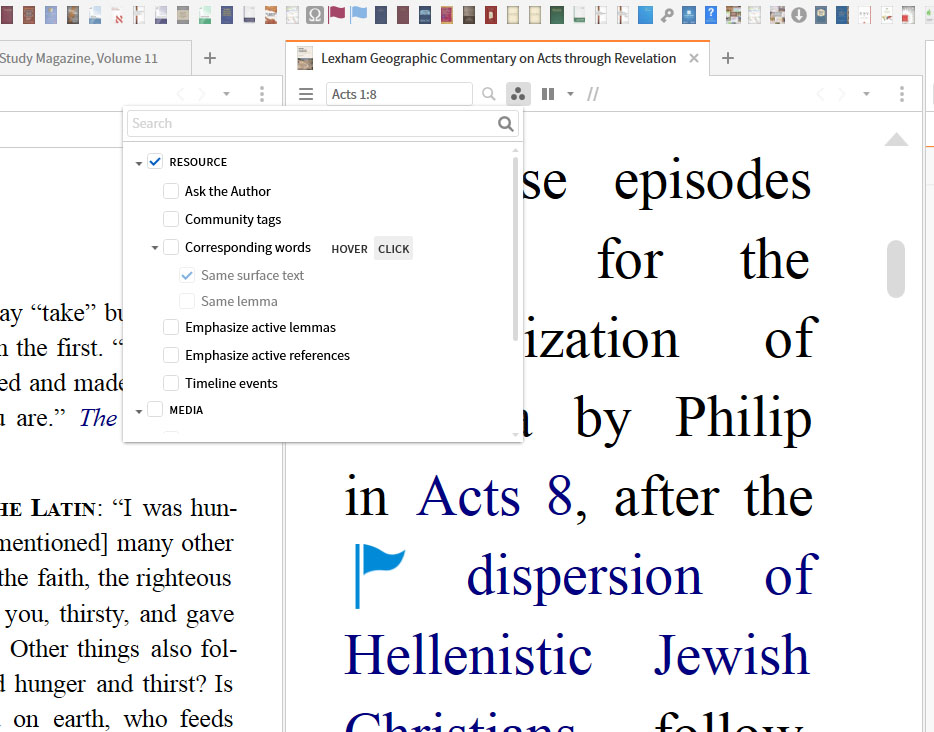Check the Community tags option
The width and height of the screenshot is (934, 732).
(x=171, y=219)
